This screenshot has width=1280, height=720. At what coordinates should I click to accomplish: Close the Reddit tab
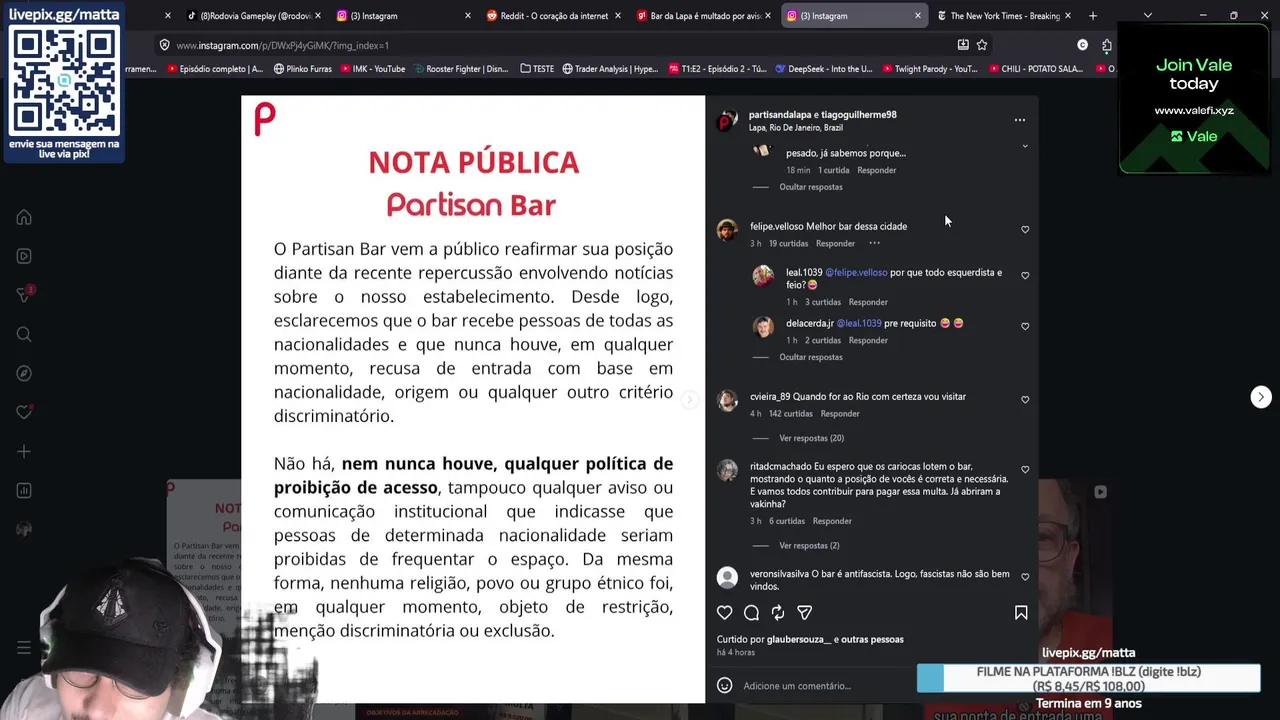click(617, 16)
